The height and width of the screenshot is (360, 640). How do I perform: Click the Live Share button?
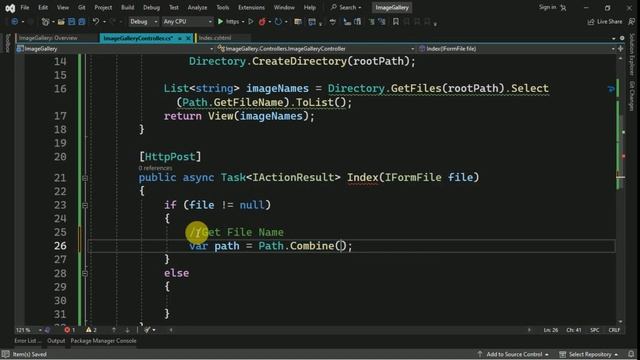tap(605, 22)
